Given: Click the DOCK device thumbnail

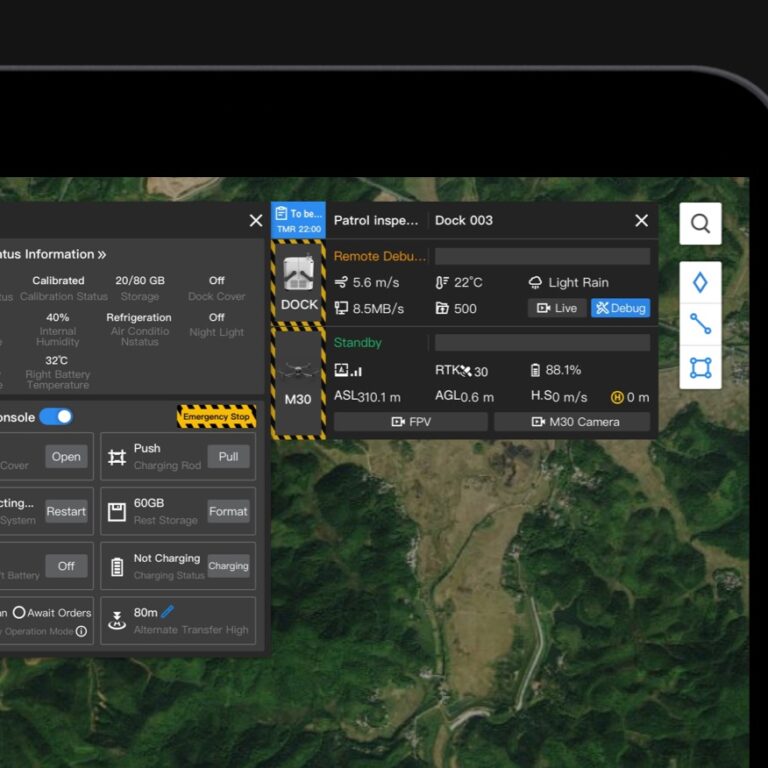Looking at the screenshot, I should coord(299,282).
